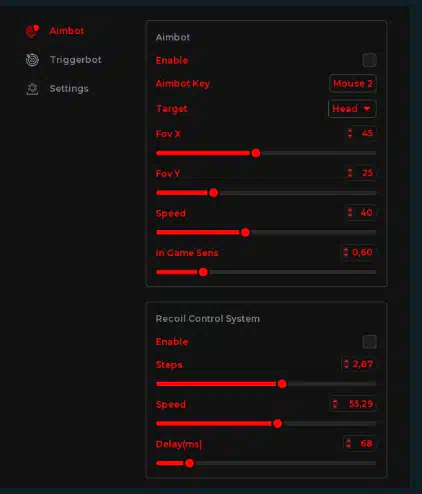This screenshot has height=494, width=422.
Task: Toggle the Aimbot Enable checkbox
Action: (370, 60)
